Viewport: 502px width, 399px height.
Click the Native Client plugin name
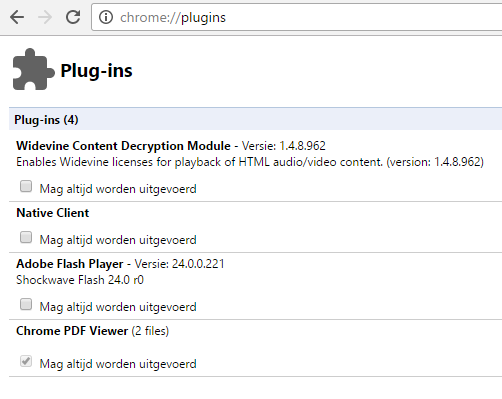point(53,213)
